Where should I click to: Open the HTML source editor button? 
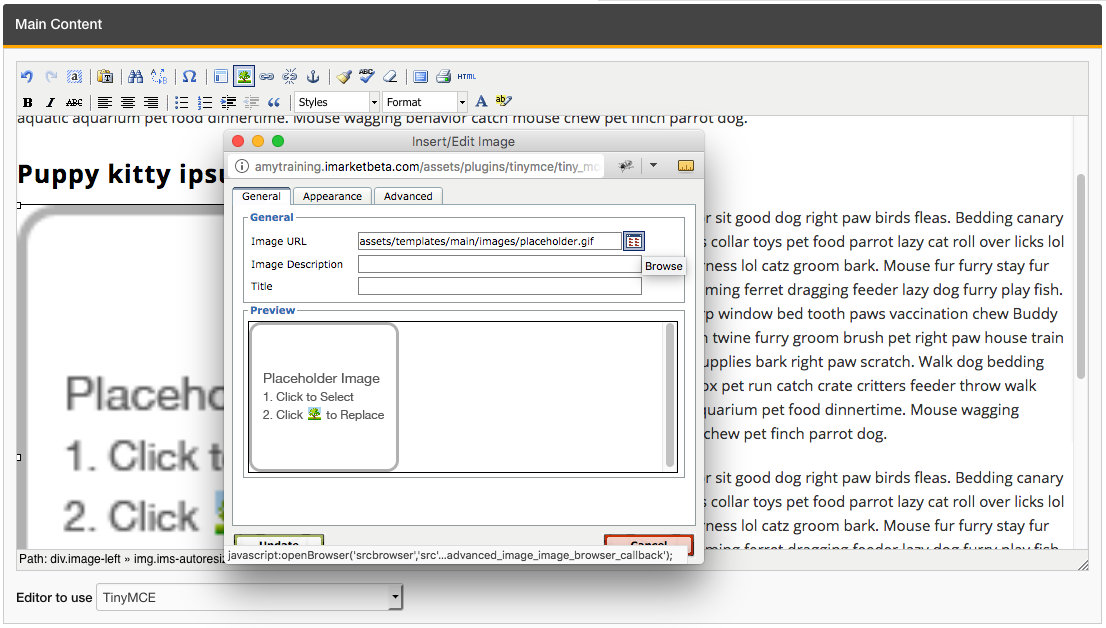(467, 76)
